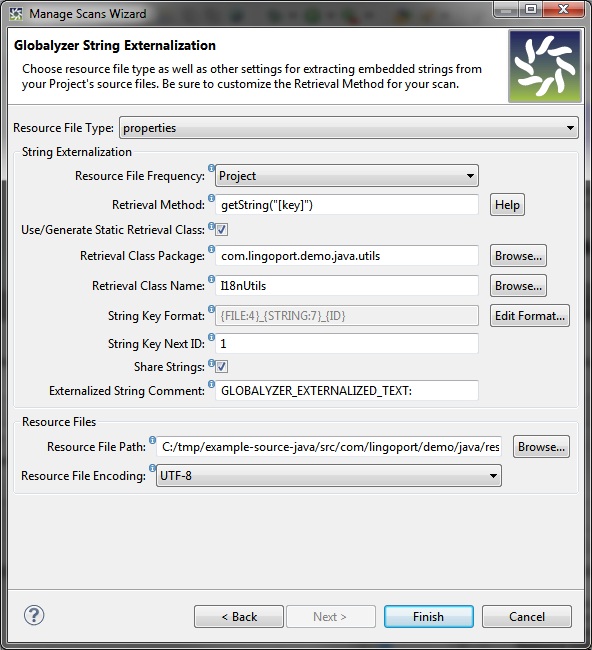Click the help question mark icon
This screenshot has height=650, width=592.
coord(34,615)
